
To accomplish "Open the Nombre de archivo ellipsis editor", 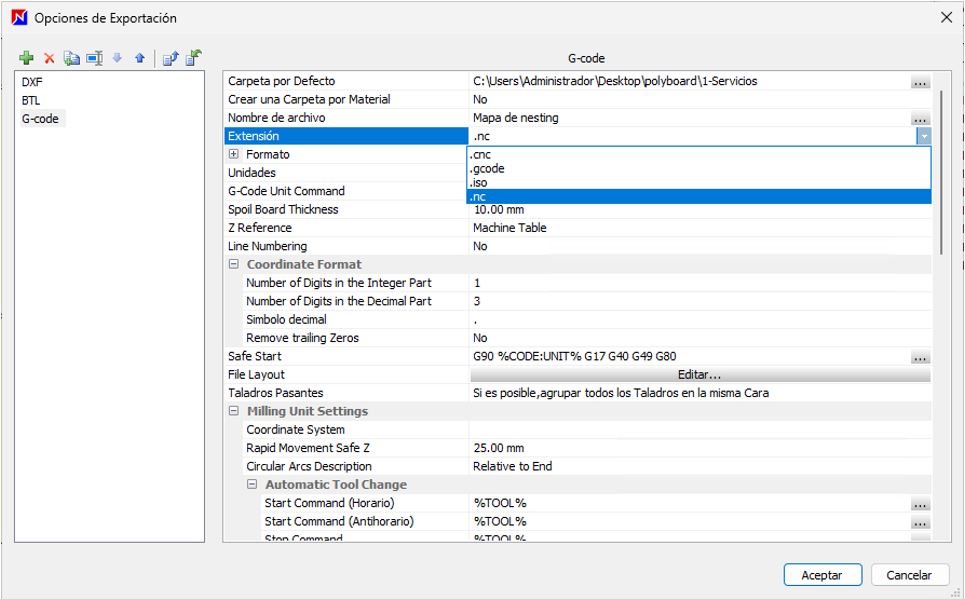I will click(920, 118).
